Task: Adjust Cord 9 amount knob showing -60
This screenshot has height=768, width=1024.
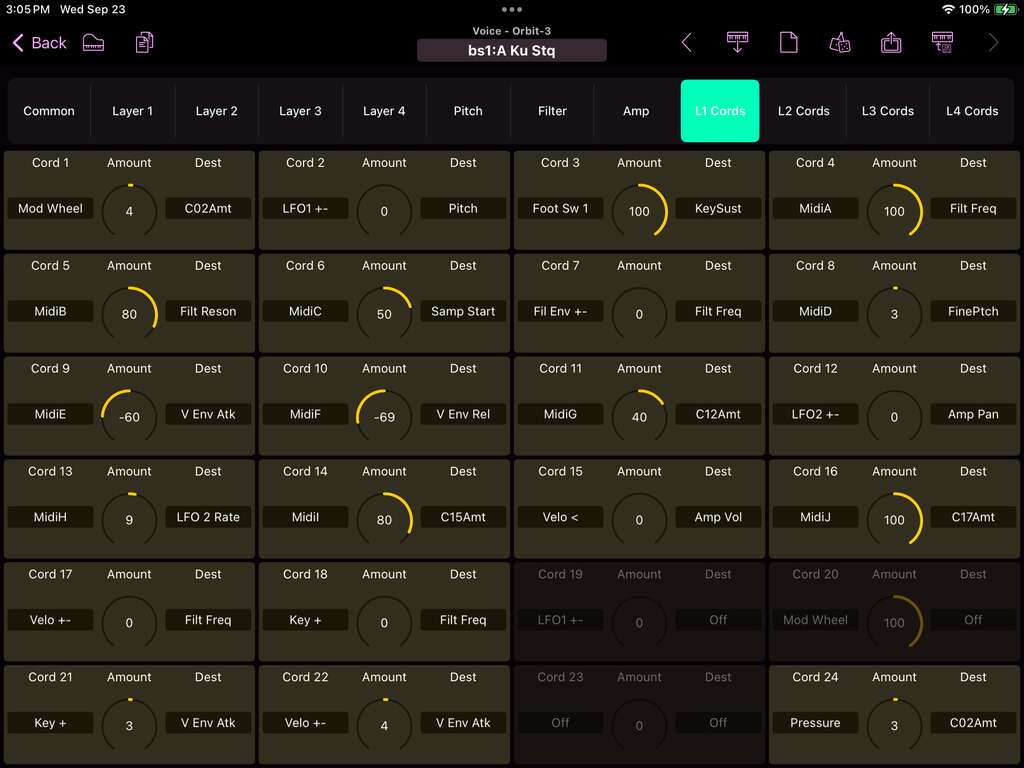Action: point(129,417)
